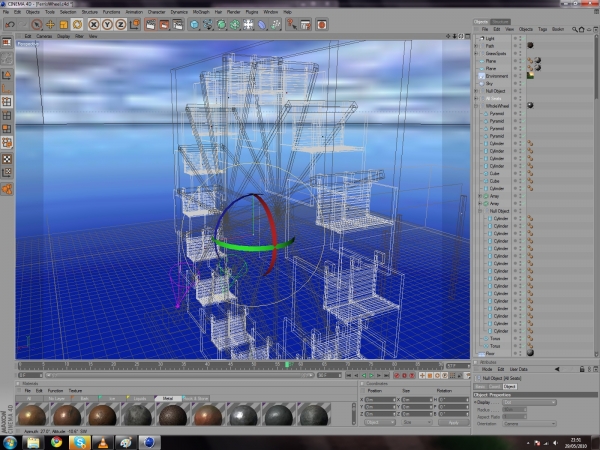This screenshot has width=600, height=450.
Task: Click the HyperNURBS green sphere icon
Action: click(221, 25)
